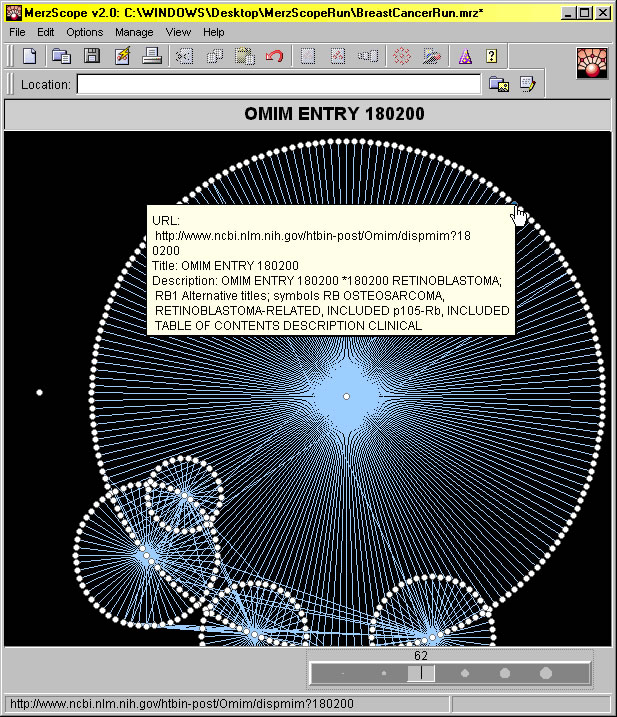Click the yellow question mark help icon

click(491, 56)
